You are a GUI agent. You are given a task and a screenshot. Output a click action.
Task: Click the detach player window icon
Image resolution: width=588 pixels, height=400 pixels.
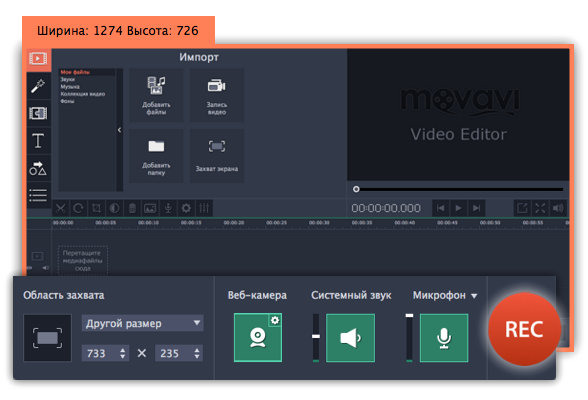coord(522,208)
